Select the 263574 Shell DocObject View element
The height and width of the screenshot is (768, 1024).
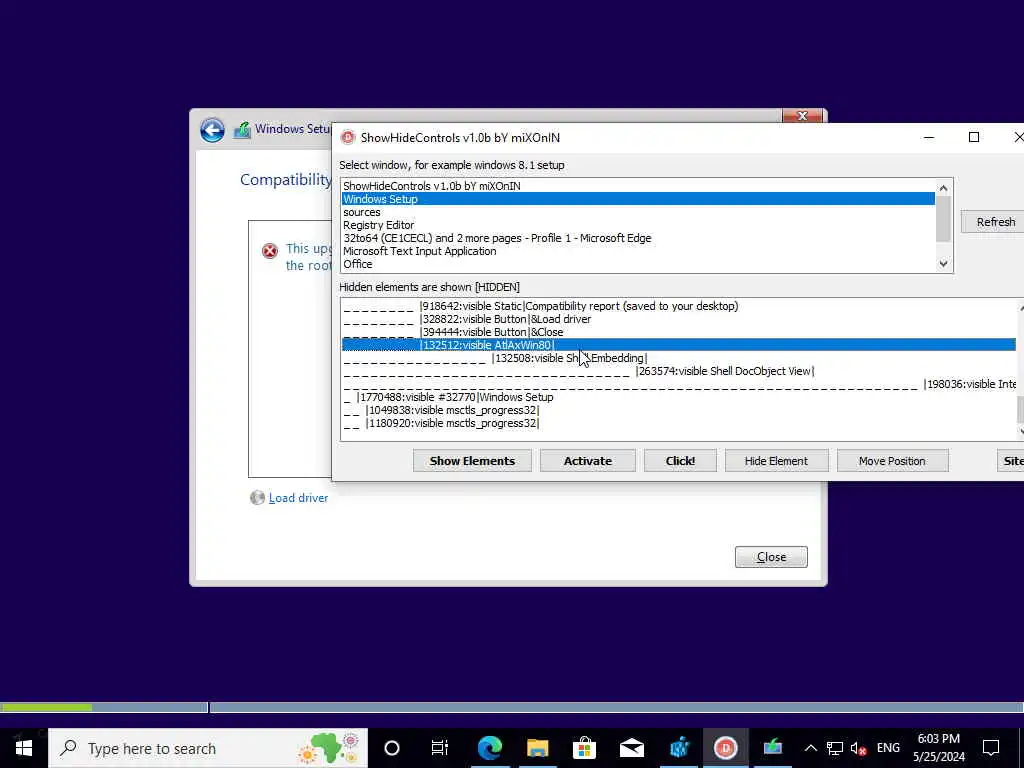pyautogui.click(x=679, y=371)
